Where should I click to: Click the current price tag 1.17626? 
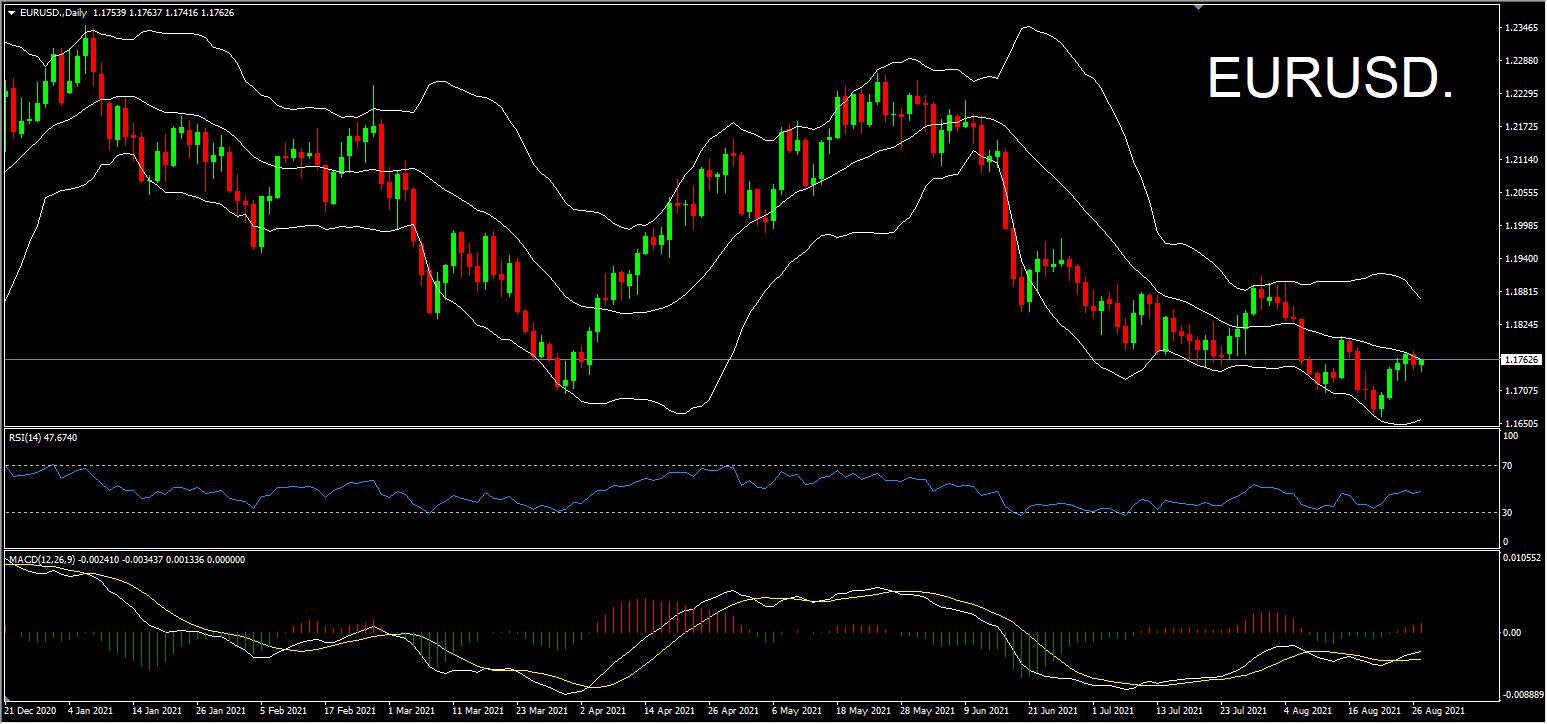(x=1521, y=359)
